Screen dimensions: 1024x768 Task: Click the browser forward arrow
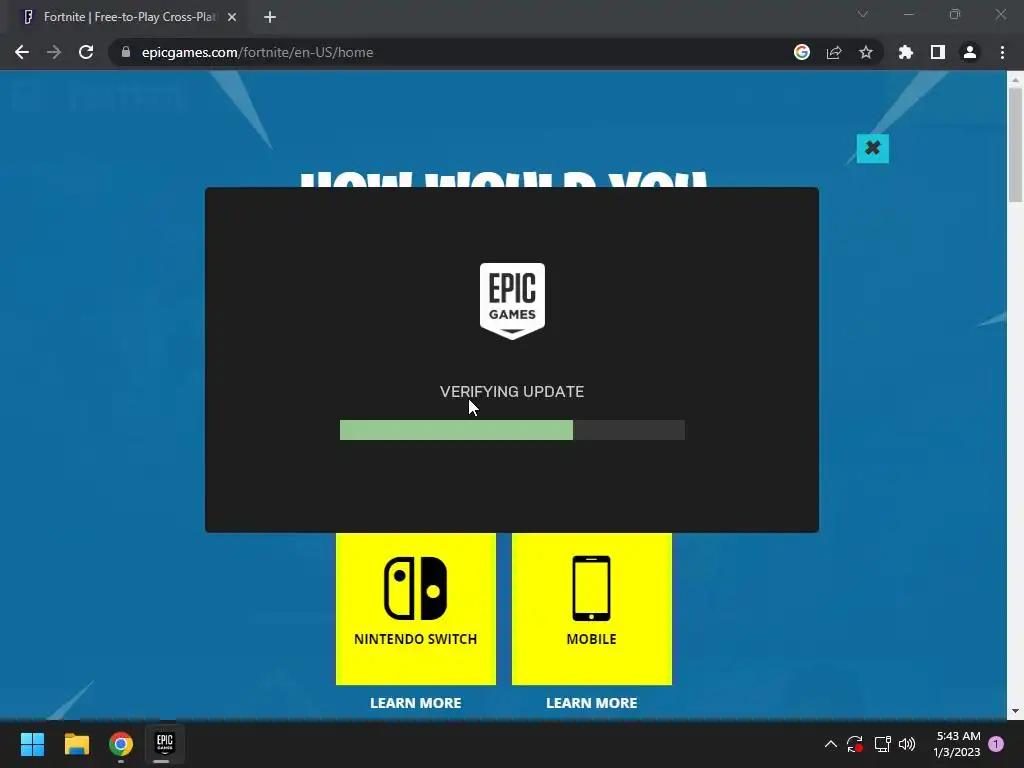[x=54, y=52]
